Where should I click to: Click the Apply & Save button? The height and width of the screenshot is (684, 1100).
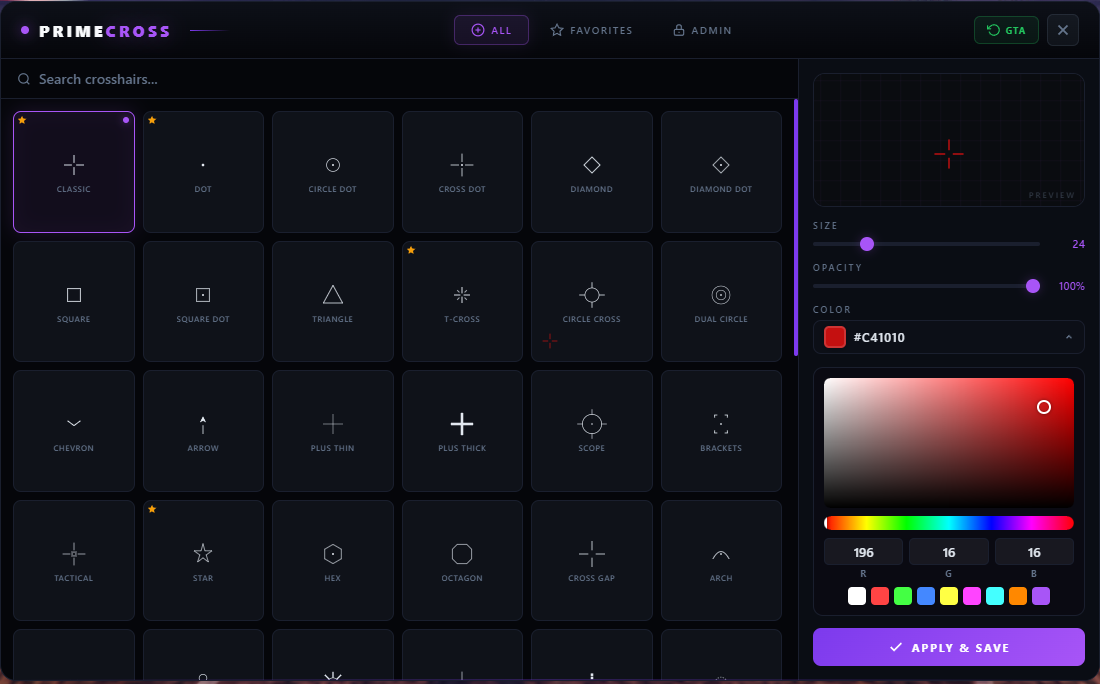click(x=948, y=647)
